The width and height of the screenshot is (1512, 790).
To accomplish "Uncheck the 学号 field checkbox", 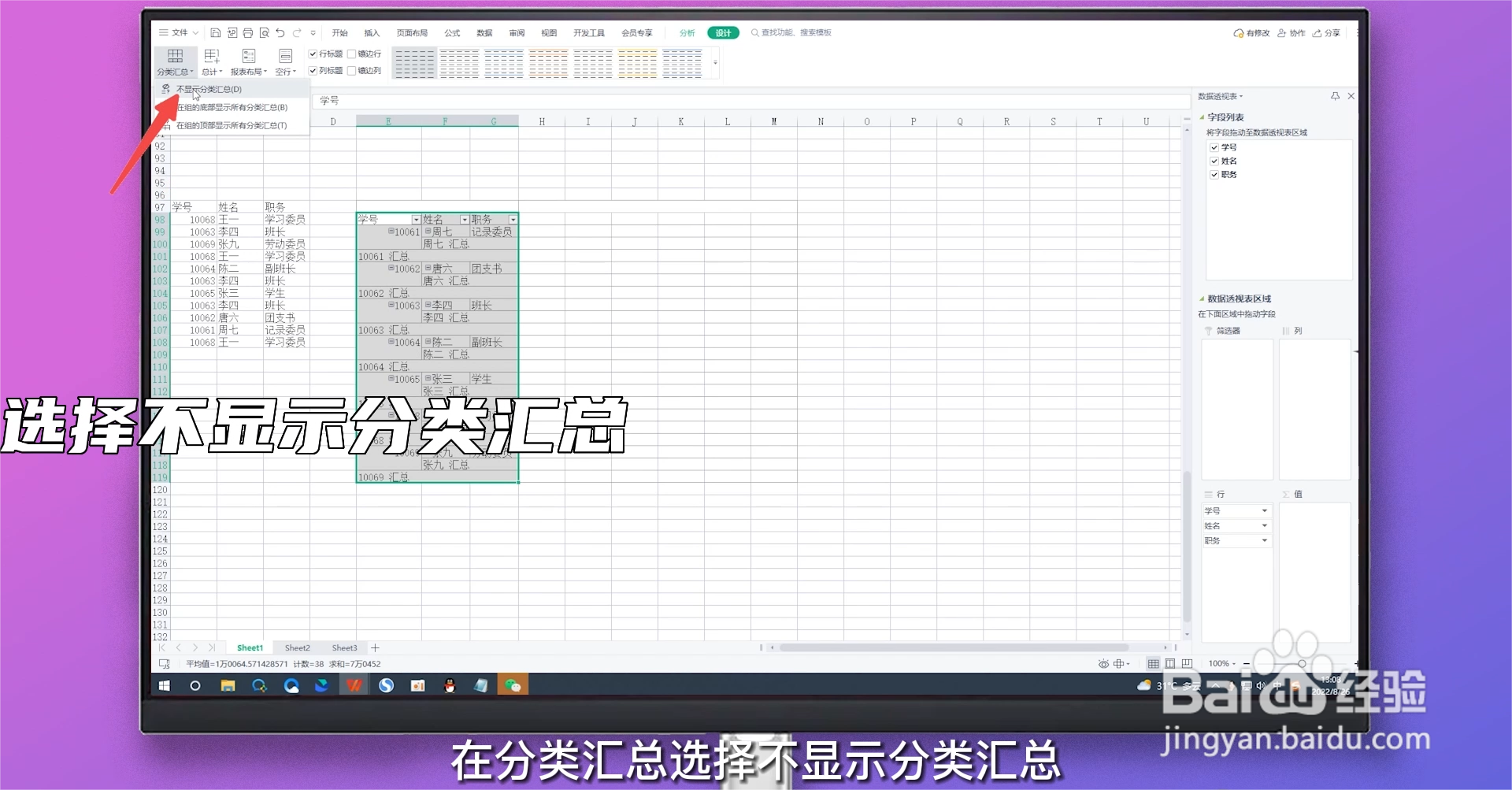I will click(x=1214, y=147).
